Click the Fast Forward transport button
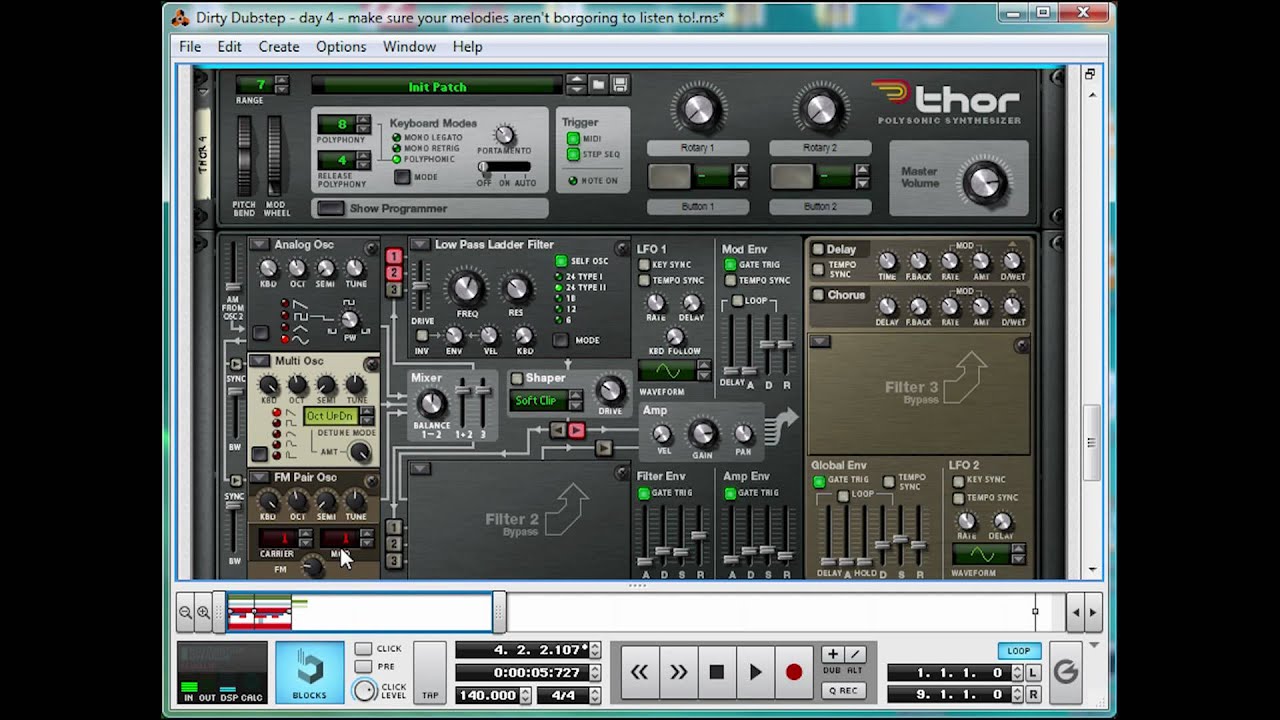 tap(678, 672)
